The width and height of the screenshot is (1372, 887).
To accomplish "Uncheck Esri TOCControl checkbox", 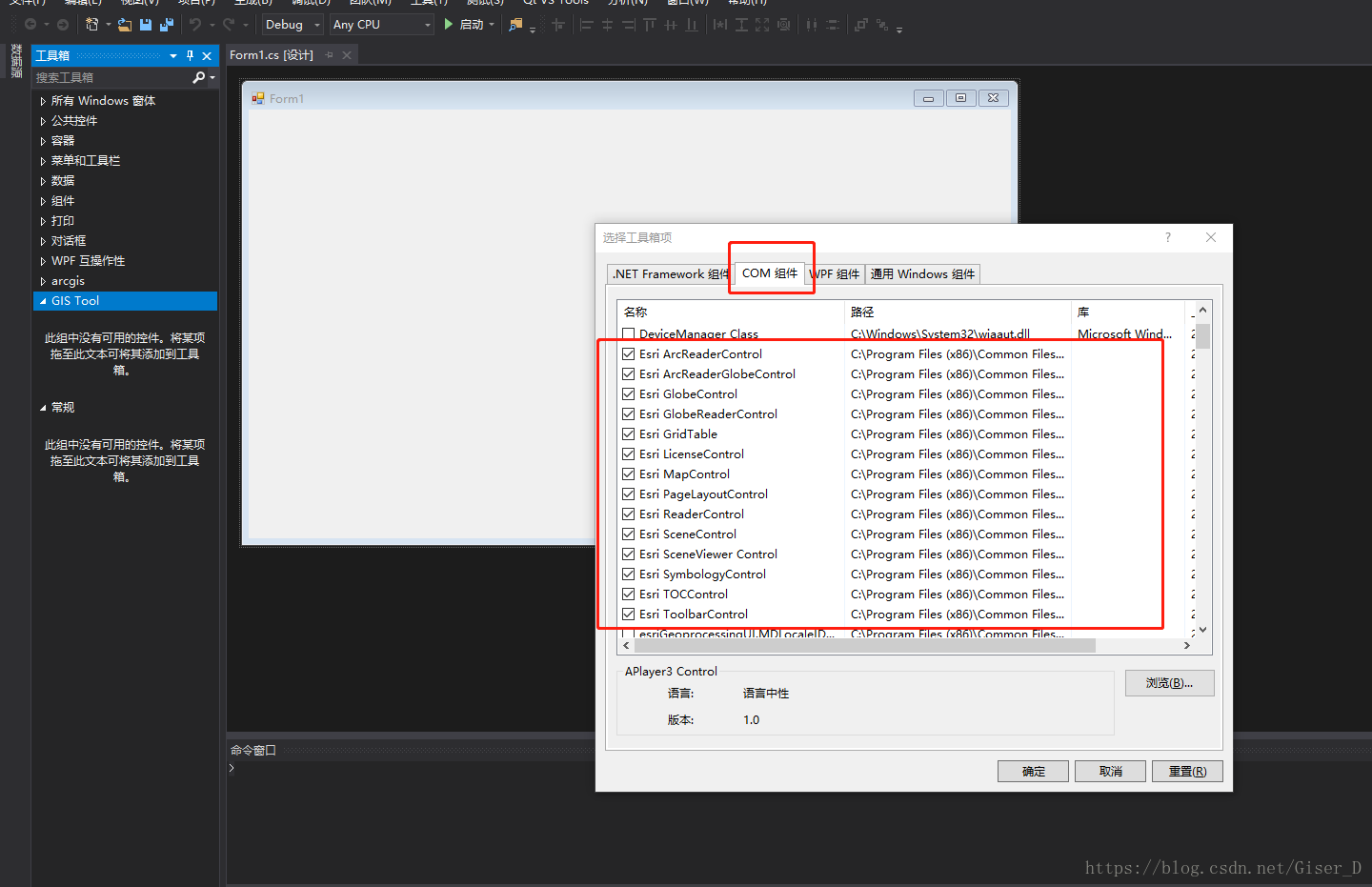I will click(x=628, y=595).
